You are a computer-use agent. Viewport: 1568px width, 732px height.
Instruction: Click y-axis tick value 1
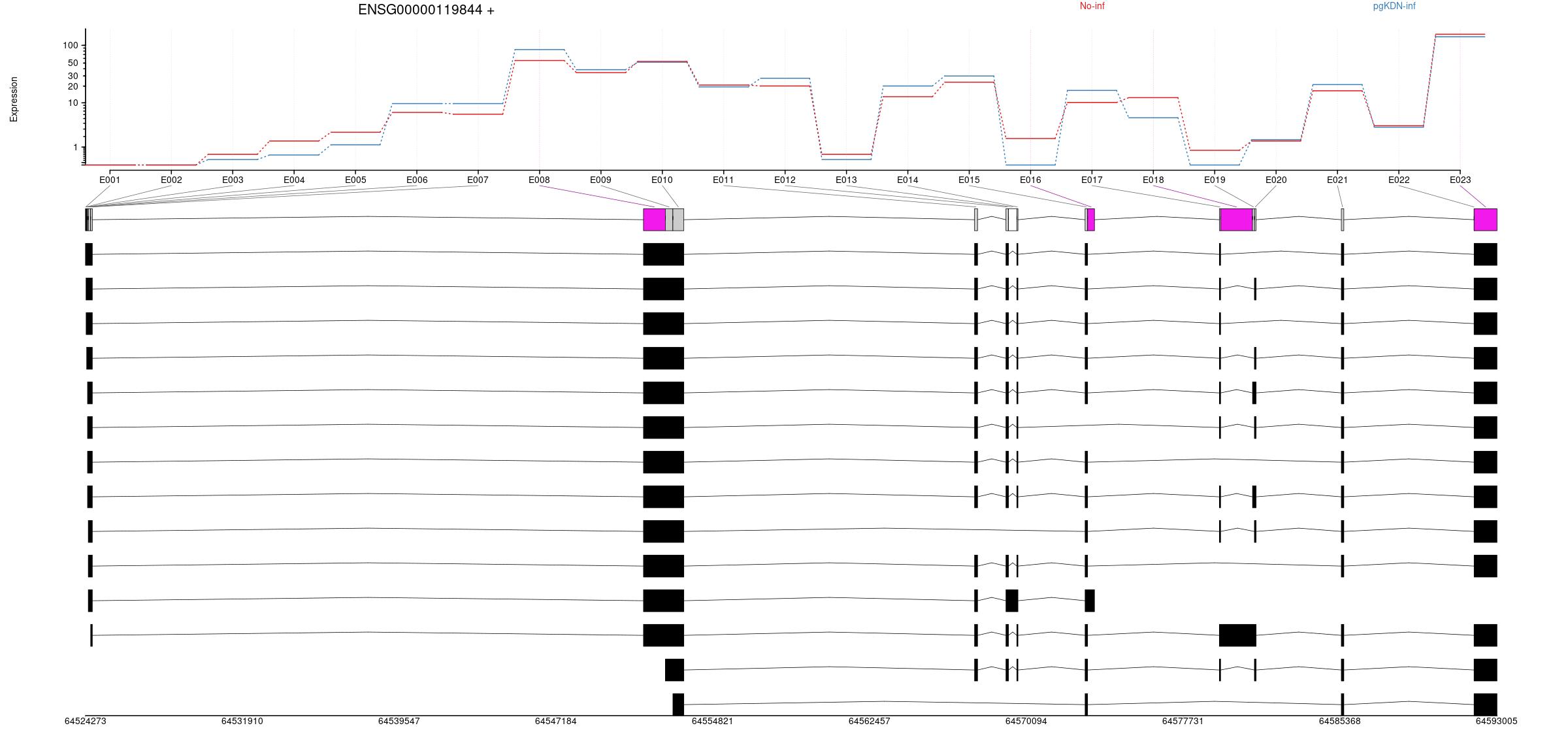[76, 147]
